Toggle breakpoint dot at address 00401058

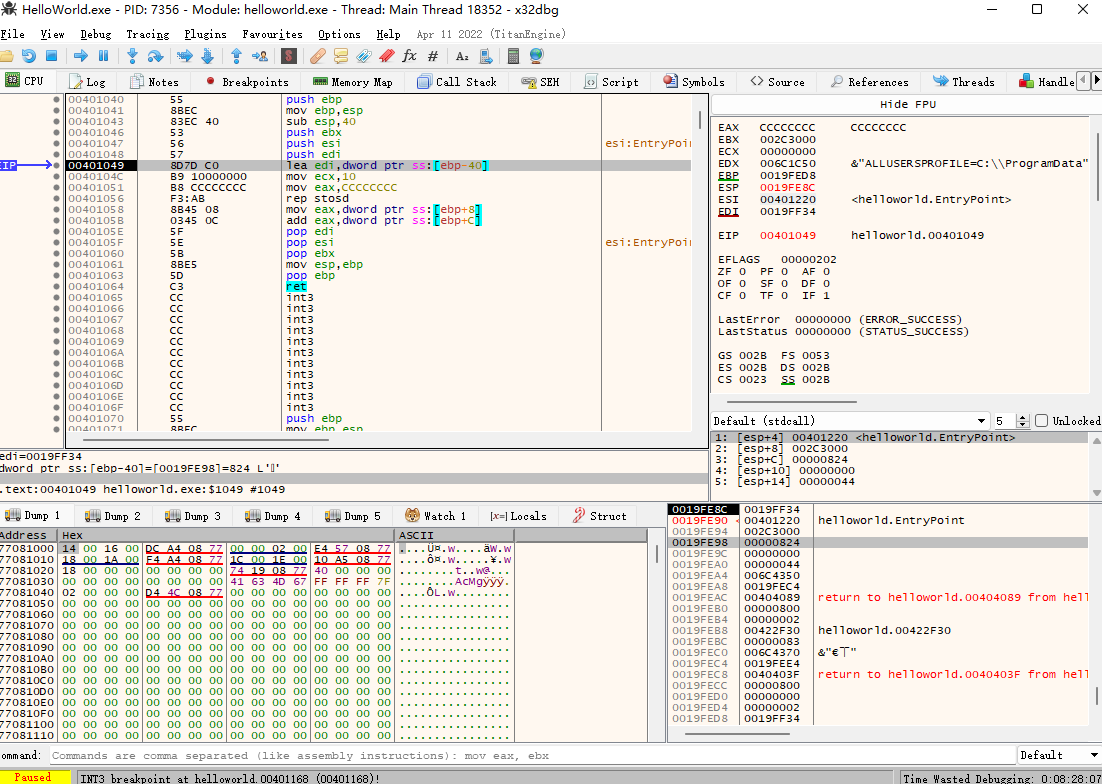tap(56, 209)
